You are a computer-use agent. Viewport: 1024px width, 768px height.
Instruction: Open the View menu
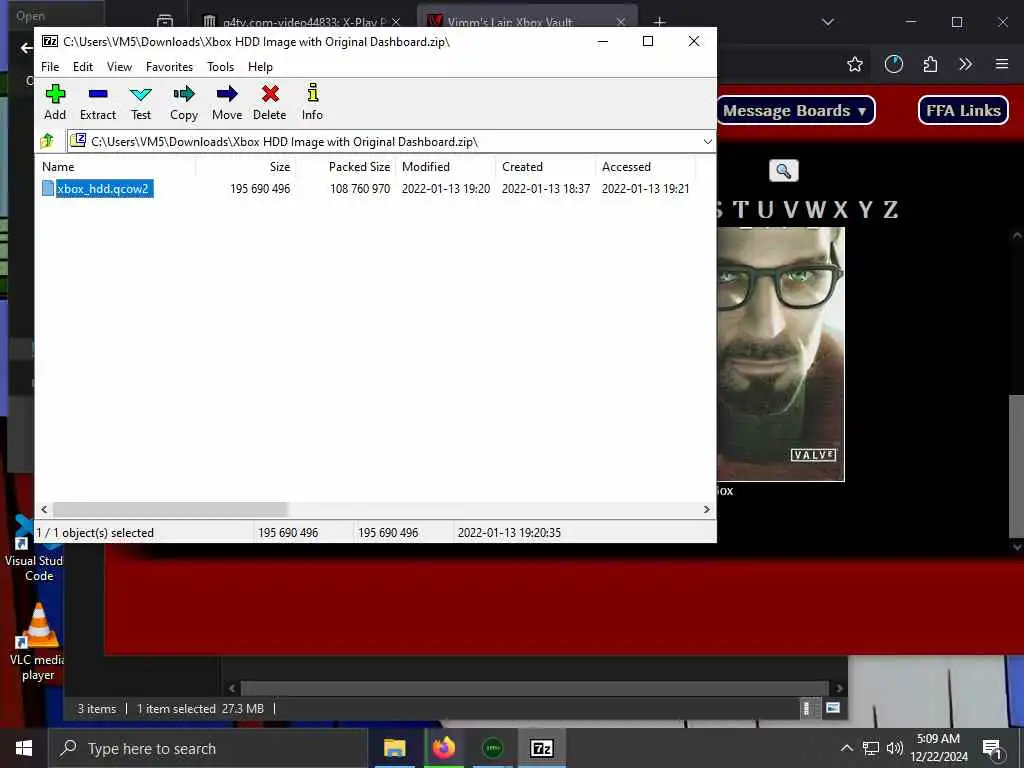(120, 67)
